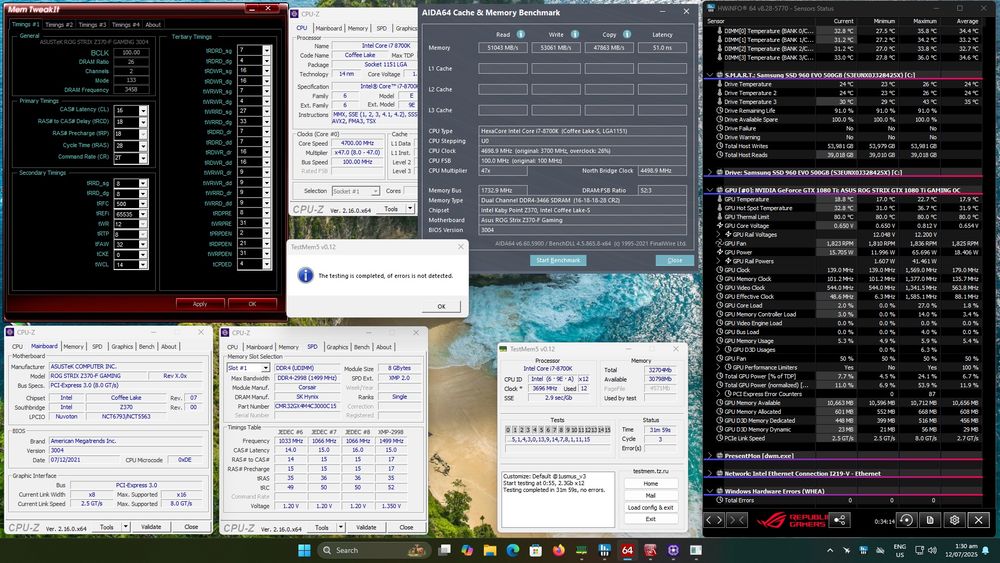Click Start Benchmark in AIDA64

(558, 260)
